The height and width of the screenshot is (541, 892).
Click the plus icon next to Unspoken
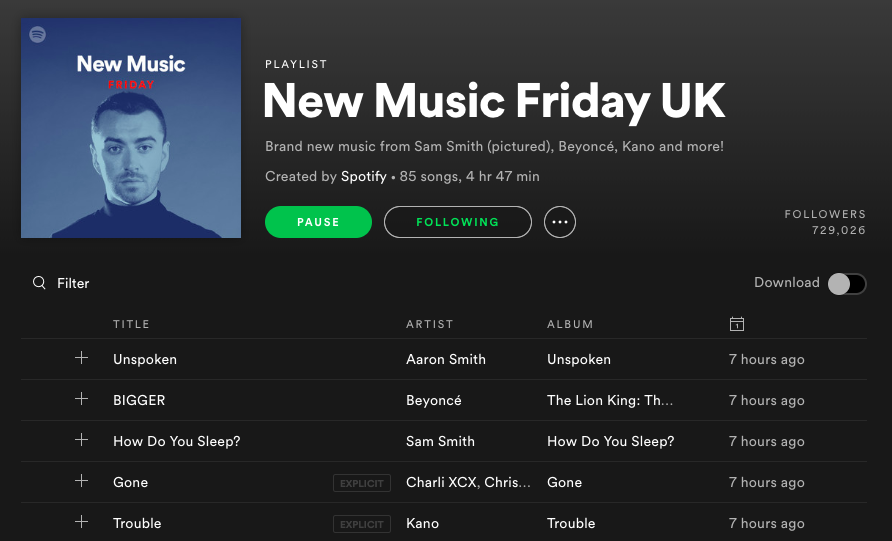coord(81,358)
